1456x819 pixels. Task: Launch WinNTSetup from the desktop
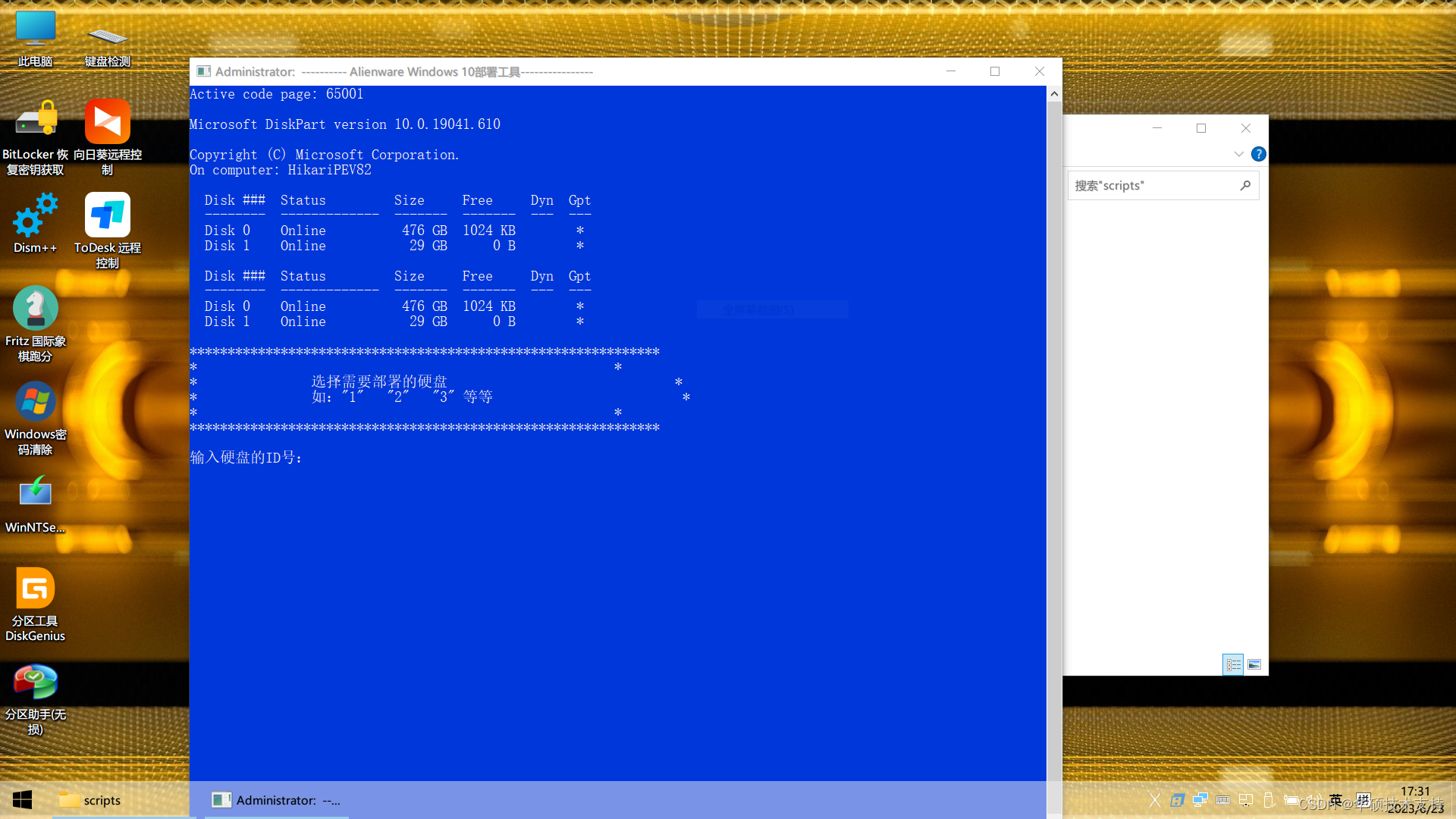click(x=35, y=493)
